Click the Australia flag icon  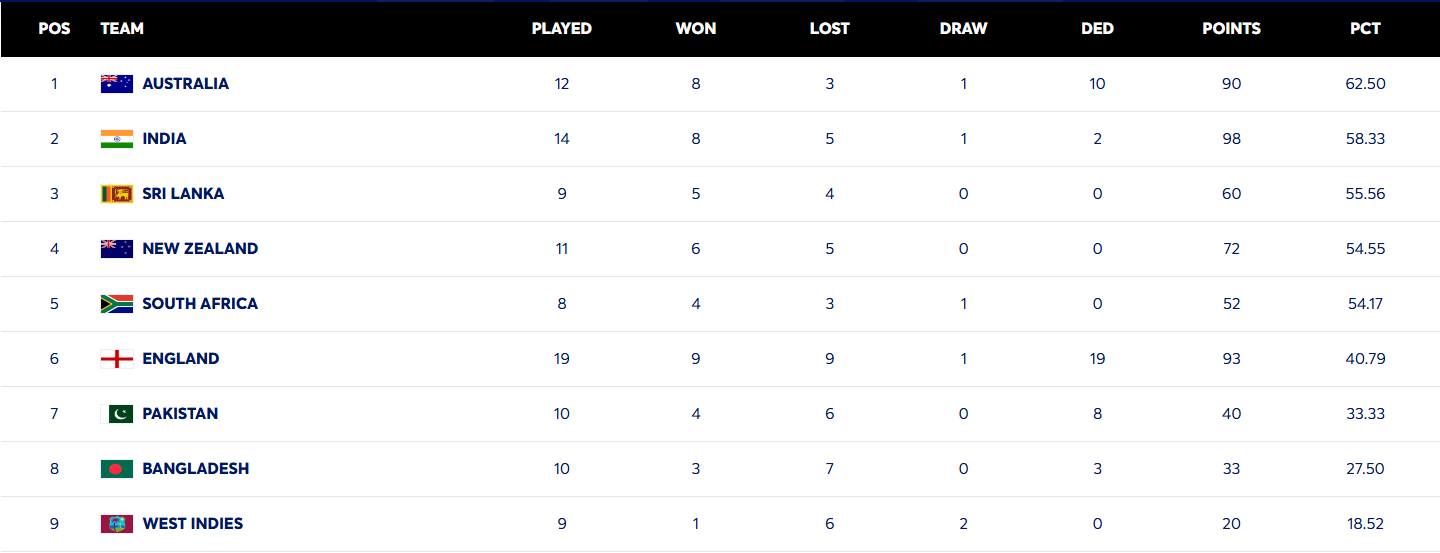[117, 84]
